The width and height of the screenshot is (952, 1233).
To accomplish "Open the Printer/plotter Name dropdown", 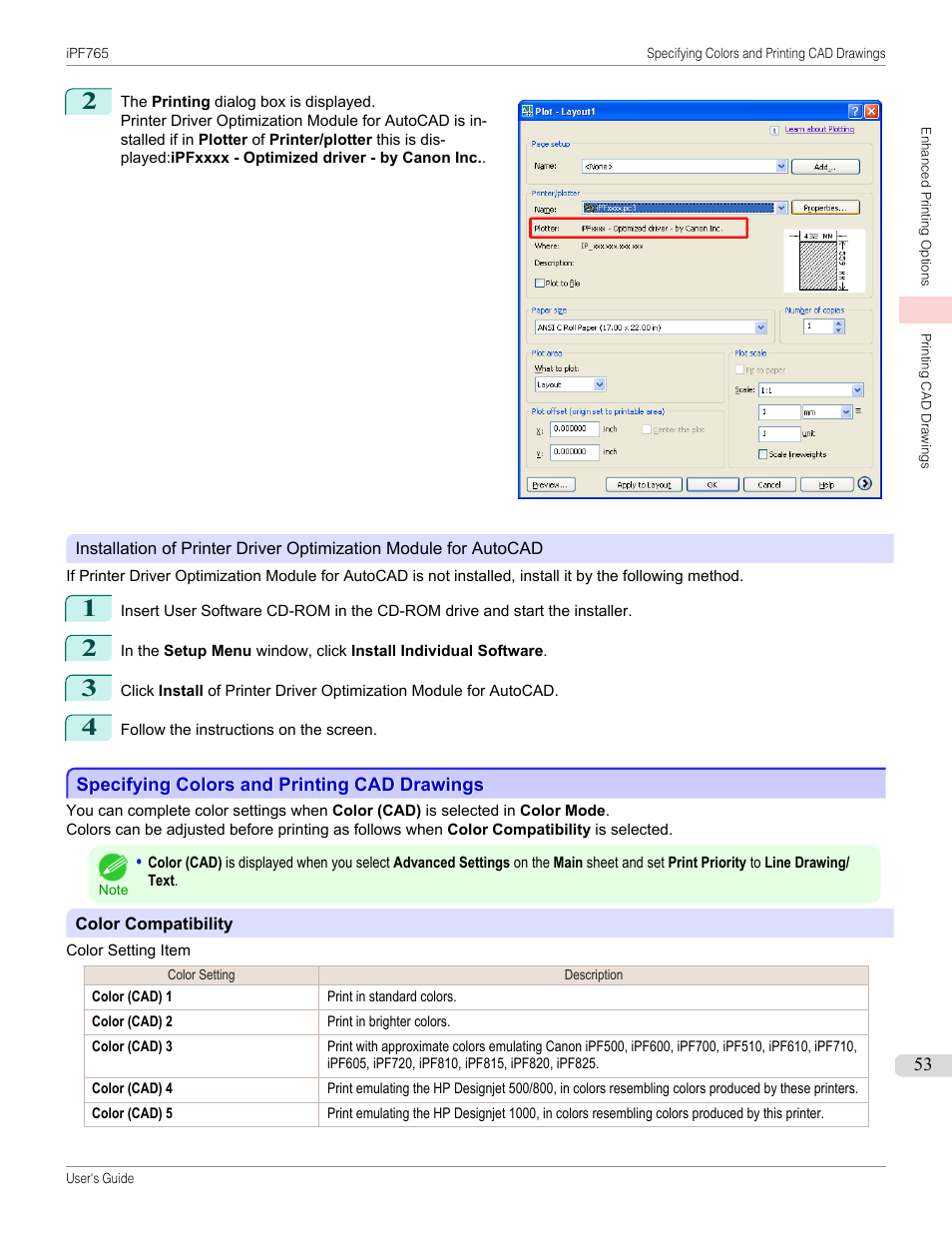I will pyautogui.click(x=781, y=208).
